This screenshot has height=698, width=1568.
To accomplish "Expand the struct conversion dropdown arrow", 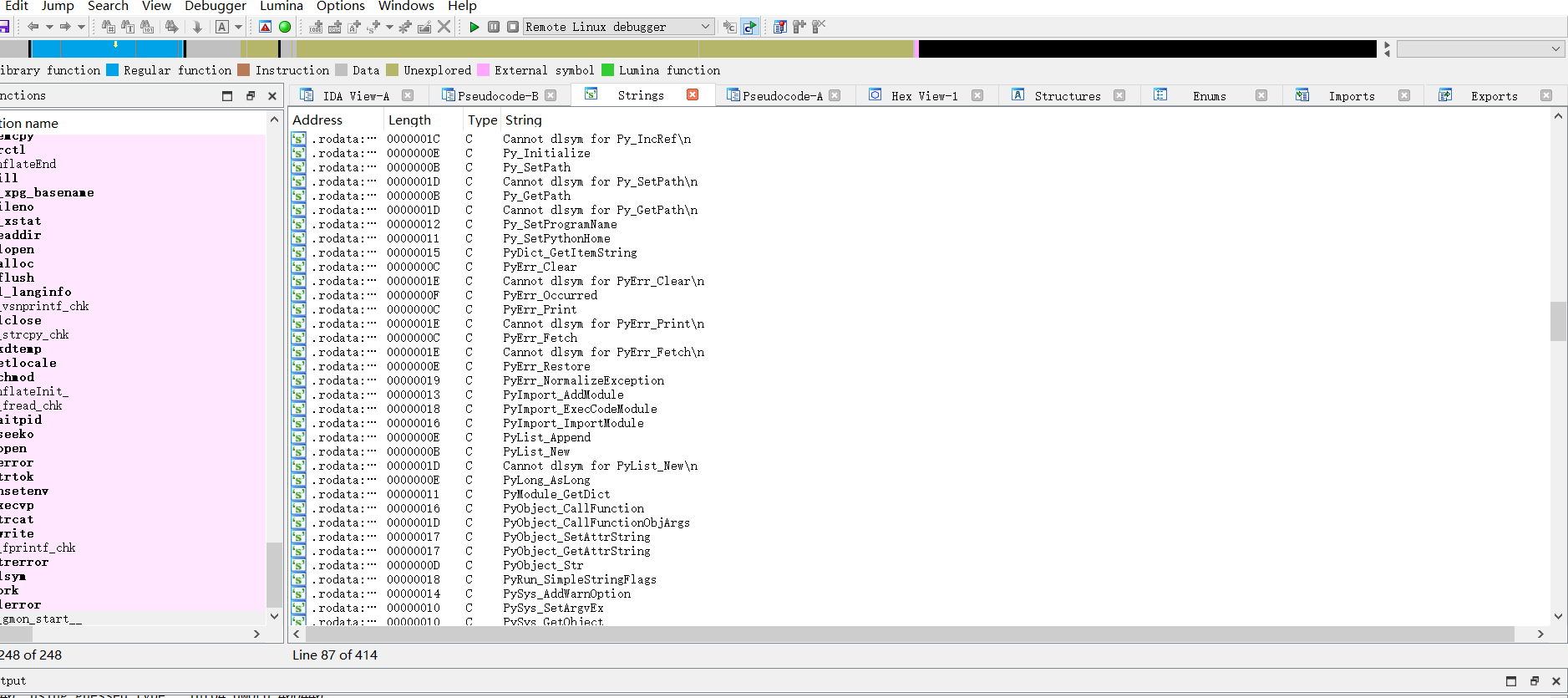I will [388, 27].
